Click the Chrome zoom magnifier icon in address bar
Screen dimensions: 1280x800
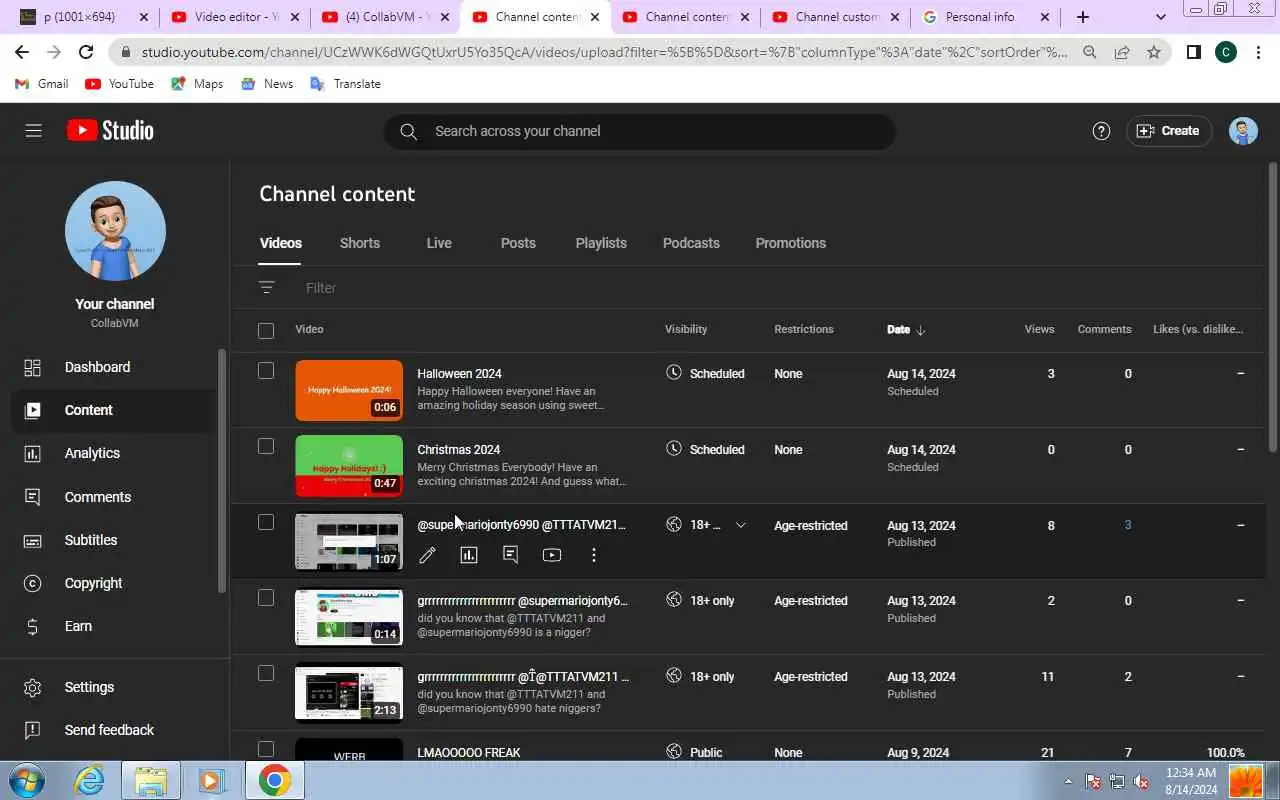(x=1090, y=52)
